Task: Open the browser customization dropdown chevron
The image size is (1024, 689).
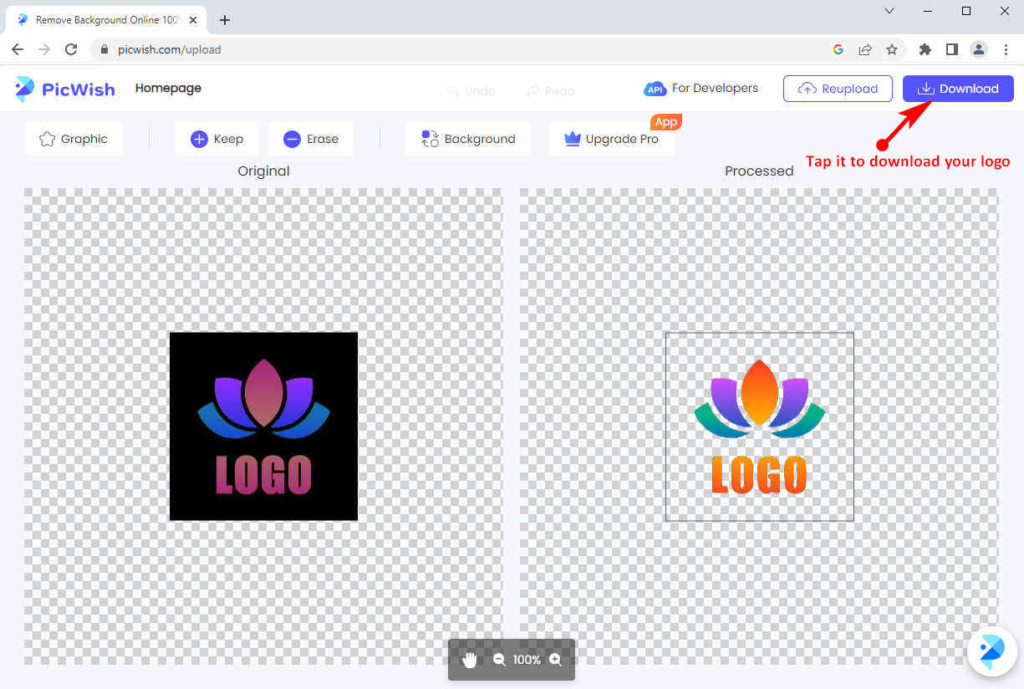Action: 889,11
